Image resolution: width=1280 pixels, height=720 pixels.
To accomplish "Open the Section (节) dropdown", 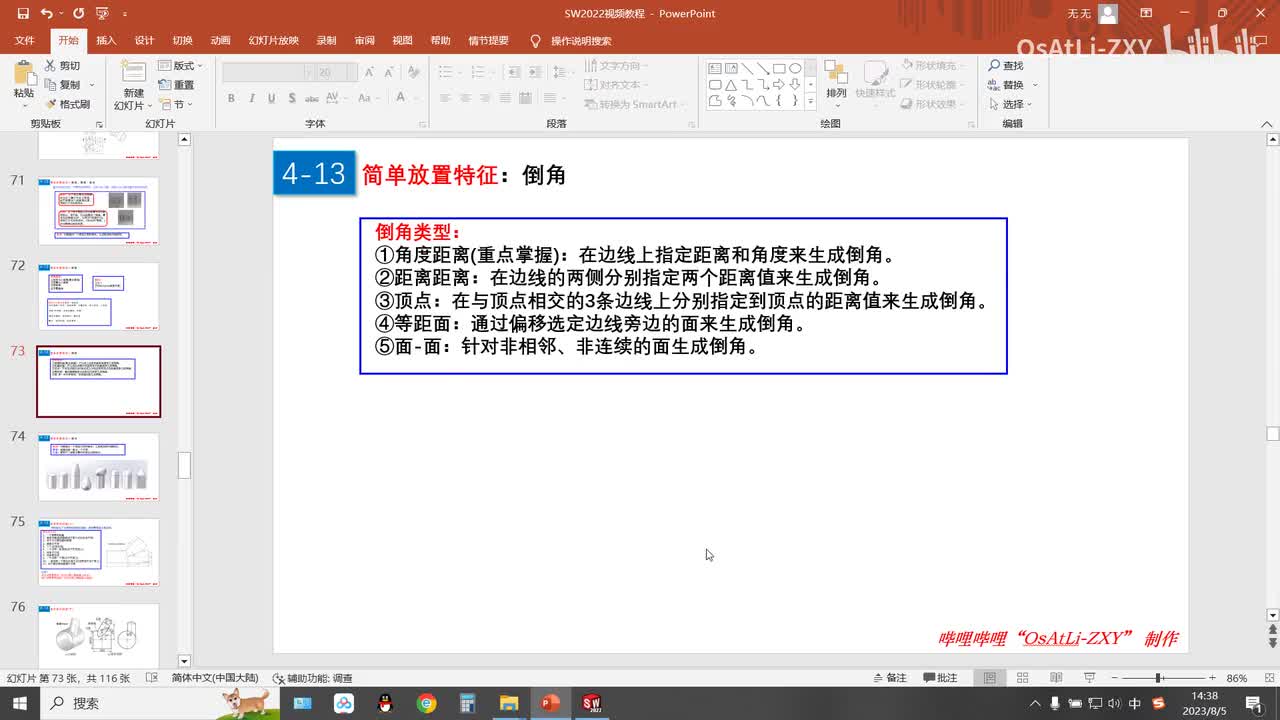I will (177, 104).
